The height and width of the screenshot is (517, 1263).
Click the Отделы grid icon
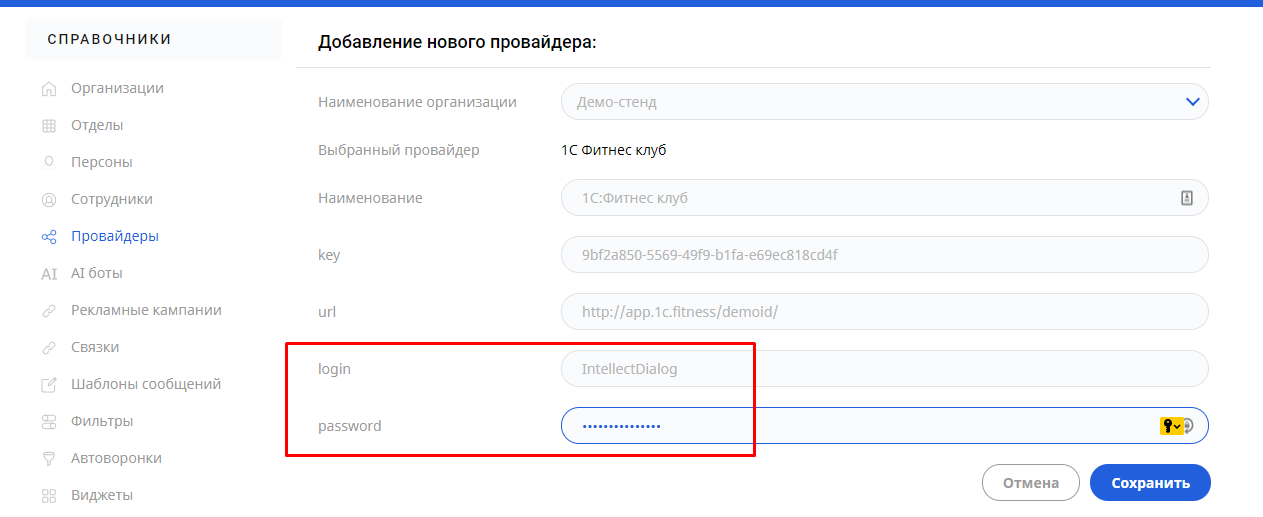point(48,126)
